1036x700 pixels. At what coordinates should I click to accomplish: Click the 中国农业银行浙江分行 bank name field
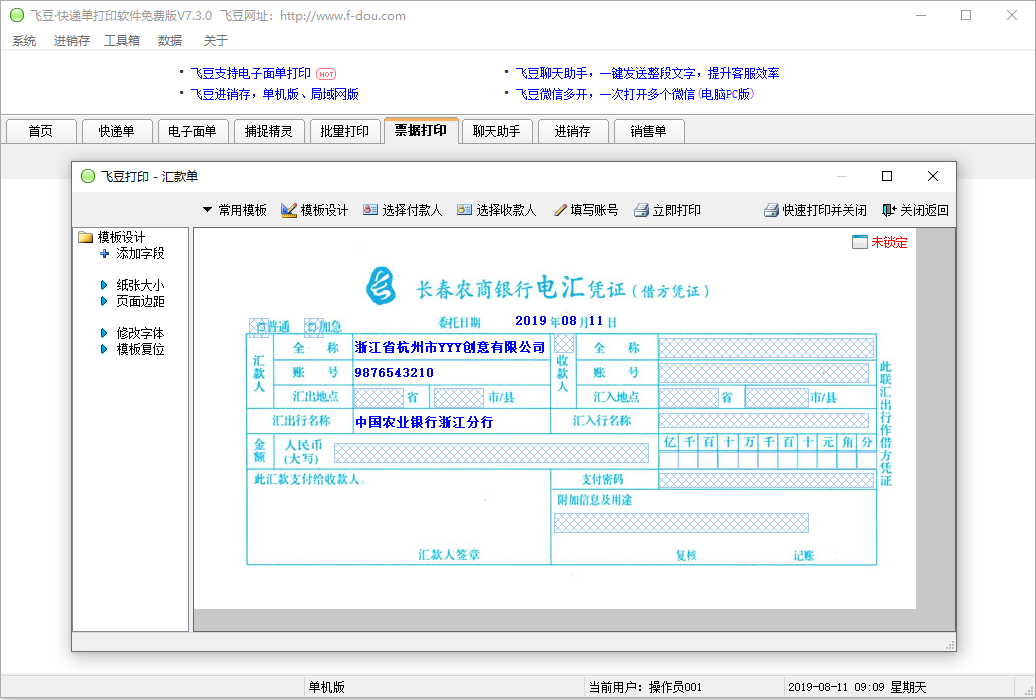(x=424, y=422)
